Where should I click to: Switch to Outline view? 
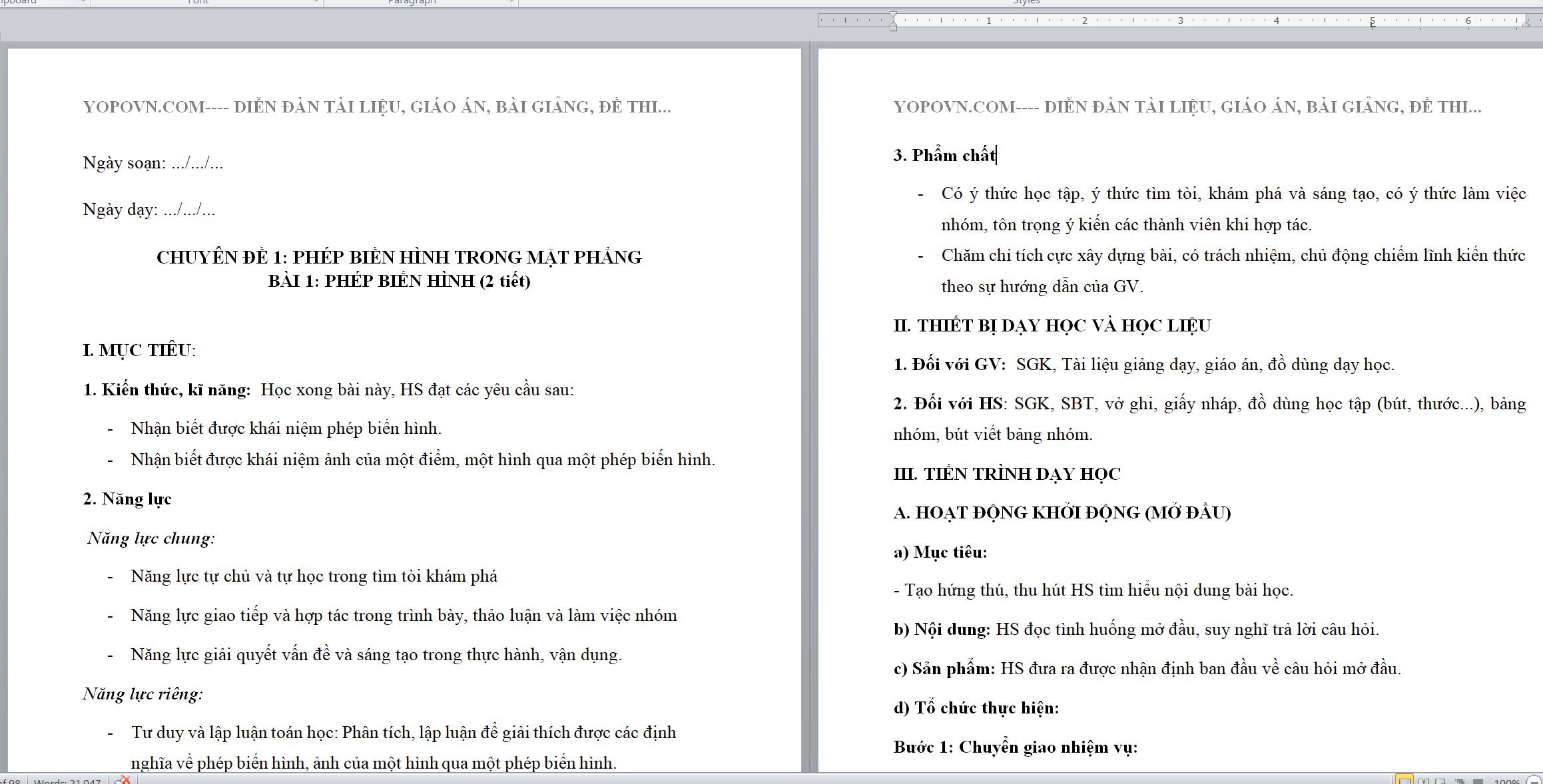pyautogui.click(x=1460, y=781)
